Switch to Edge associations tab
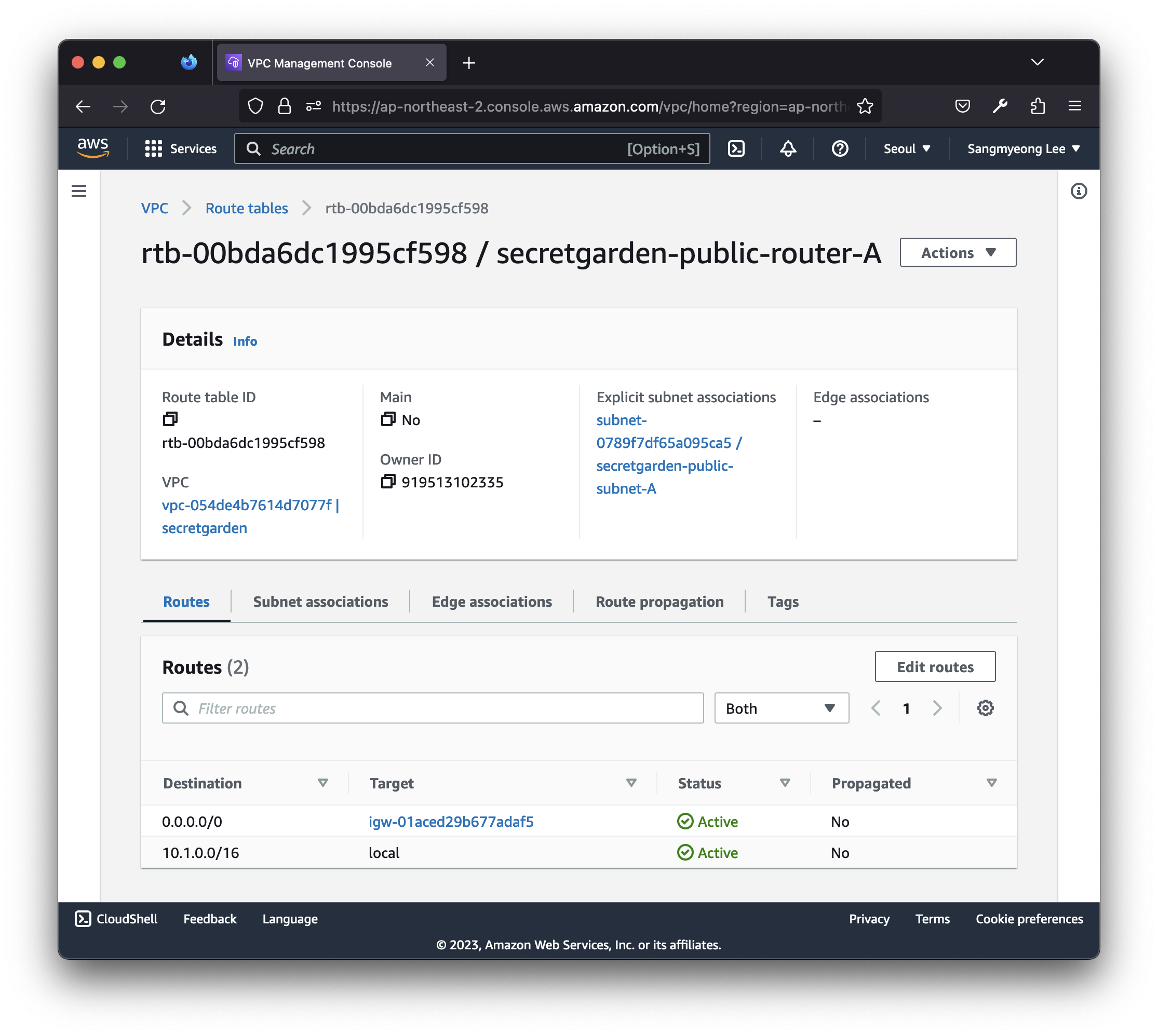Viewport: 1158px width, 1036px height. tap(492, 602)
